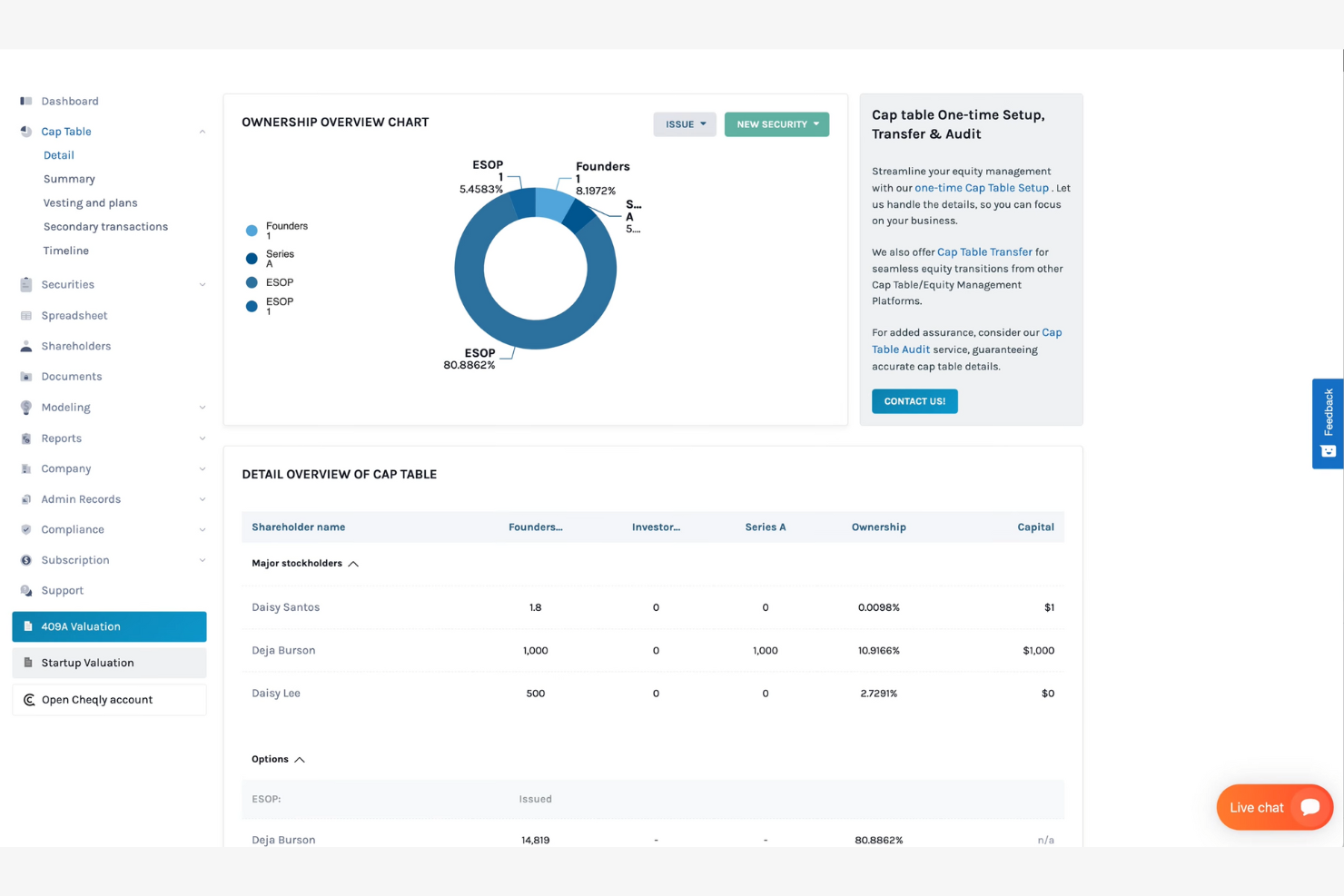Select the Shareholders sidebar icon
Viewport: 1344px width, 896px height.
pos(25,346)
